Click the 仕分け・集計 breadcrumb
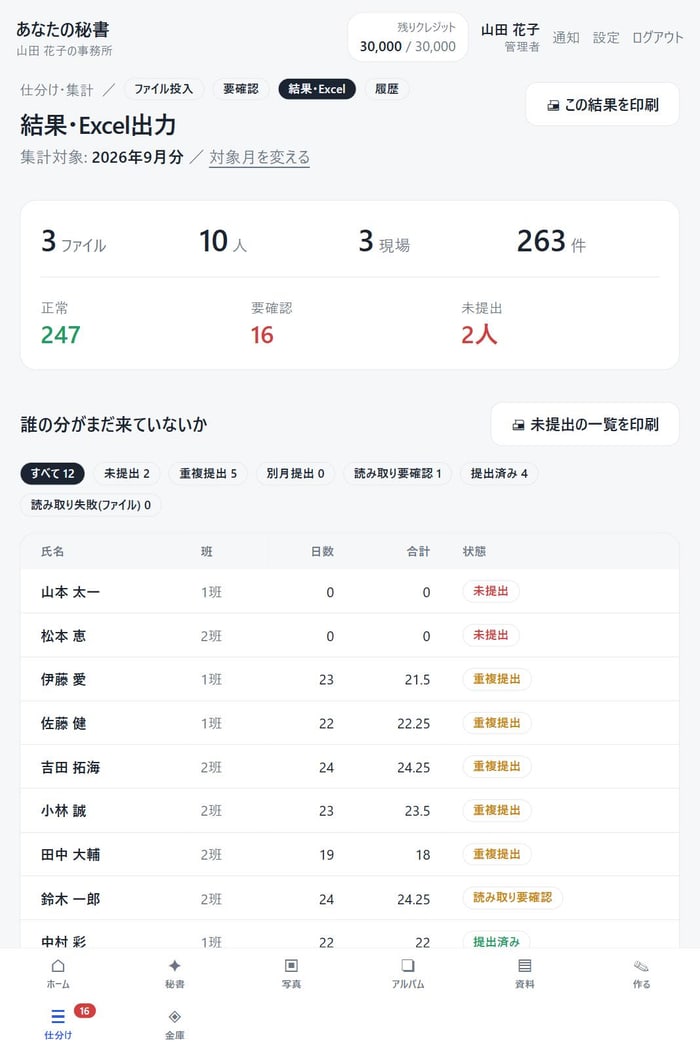Image resolution: width=700 pixels, height=1050 pixels. coord(57,90)
